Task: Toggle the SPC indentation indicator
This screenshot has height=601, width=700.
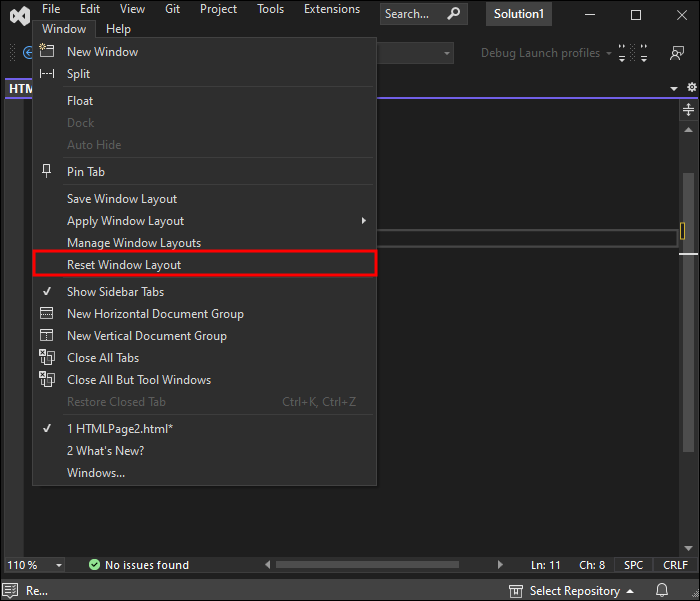Action: (634, 565)
